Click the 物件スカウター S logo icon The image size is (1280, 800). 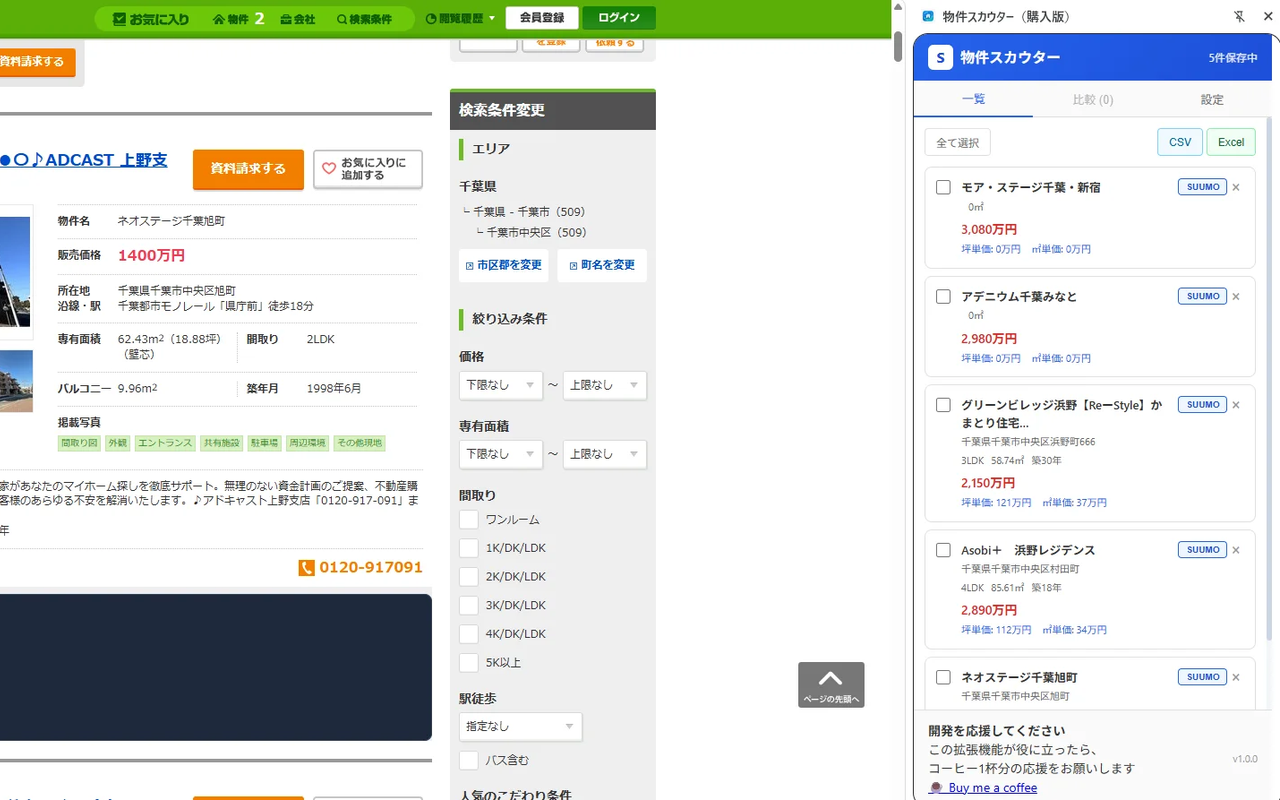[940, 58]
